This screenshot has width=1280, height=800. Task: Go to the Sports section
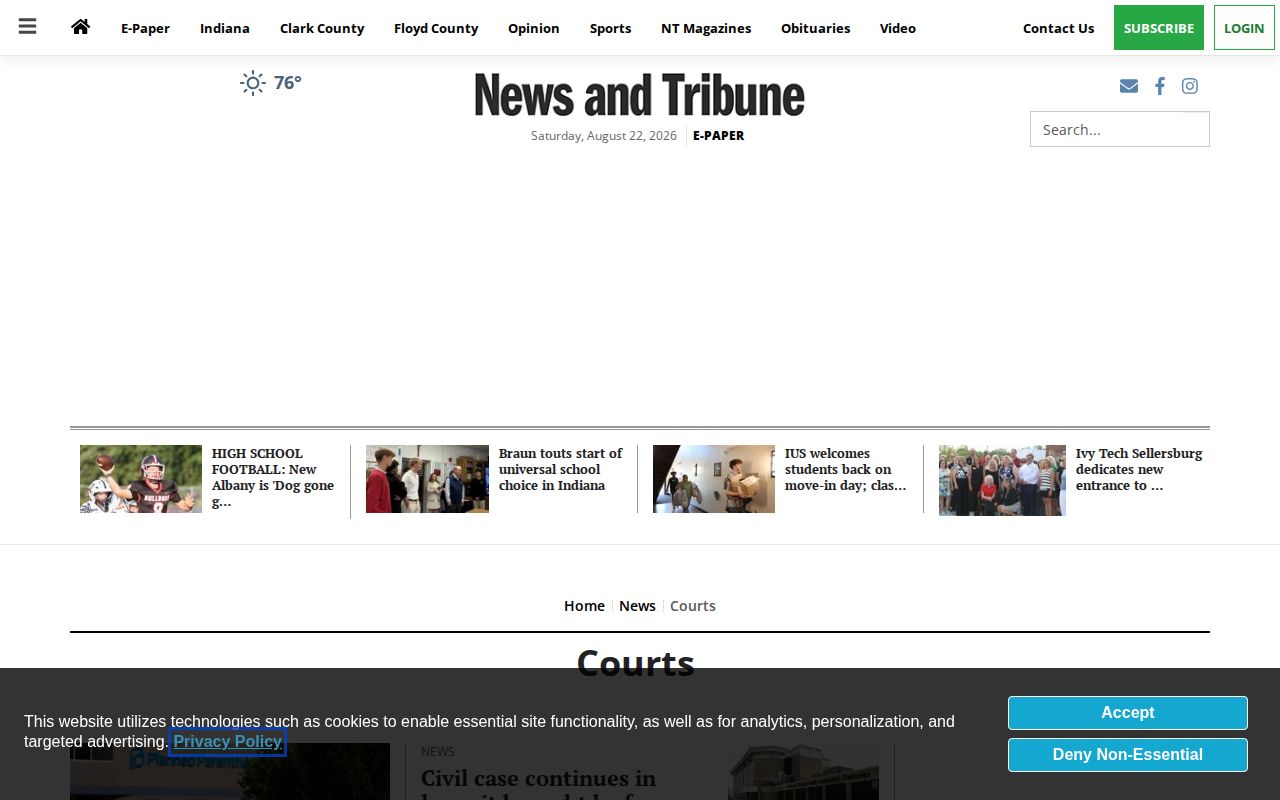(x=610, y=28)
